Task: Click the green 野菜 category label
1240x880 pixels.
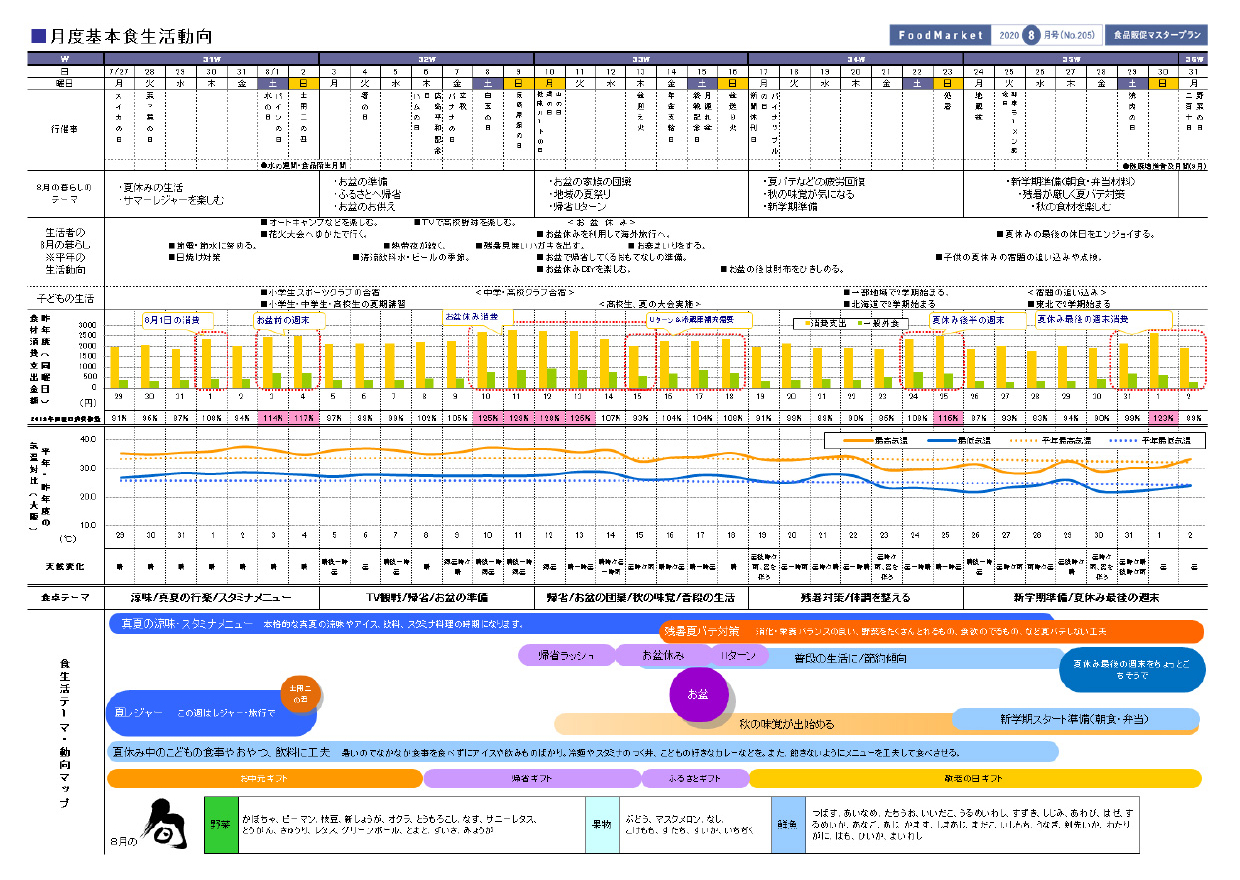Action: [x=221, y=826]
